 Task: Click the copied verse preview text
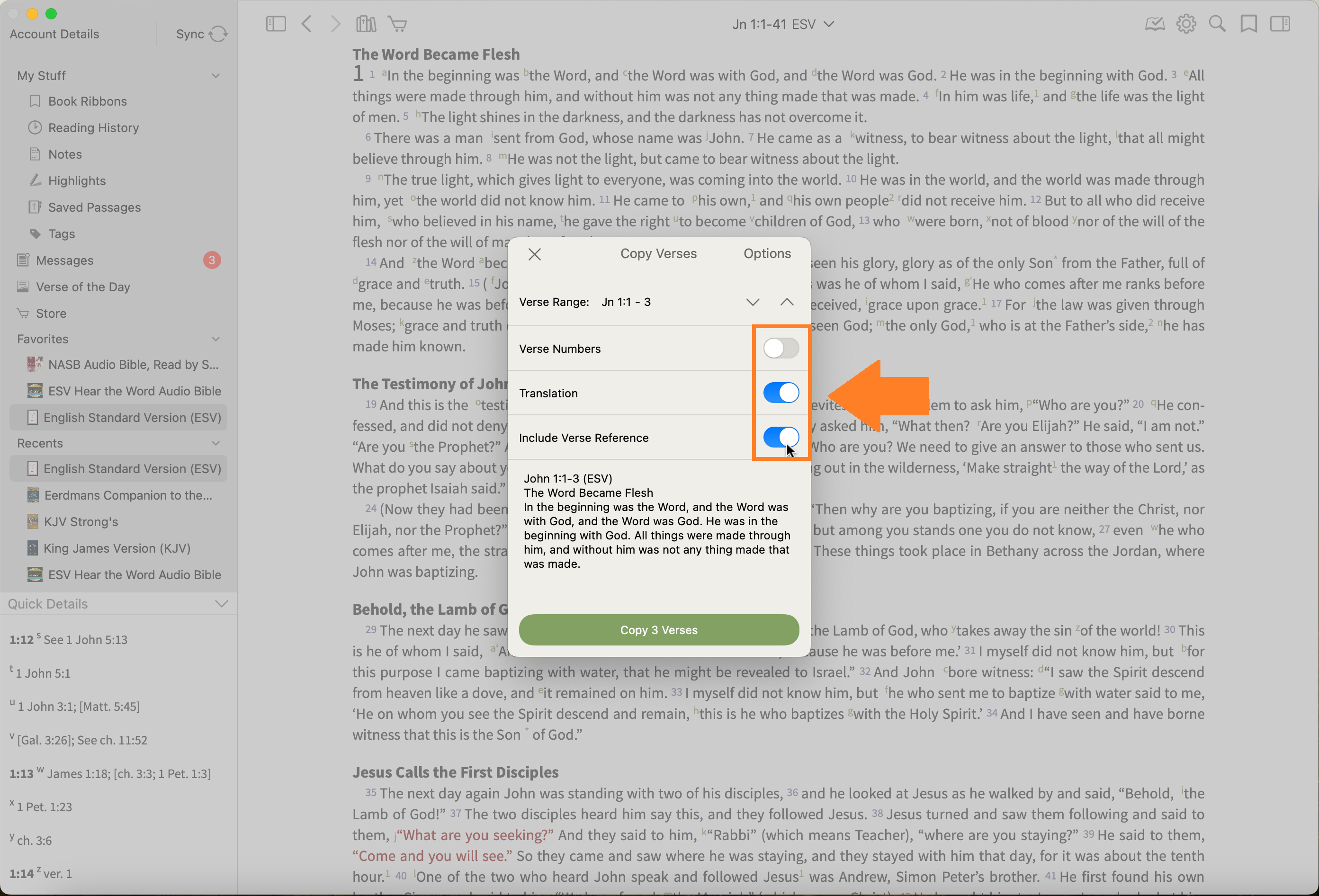[657, 521]
